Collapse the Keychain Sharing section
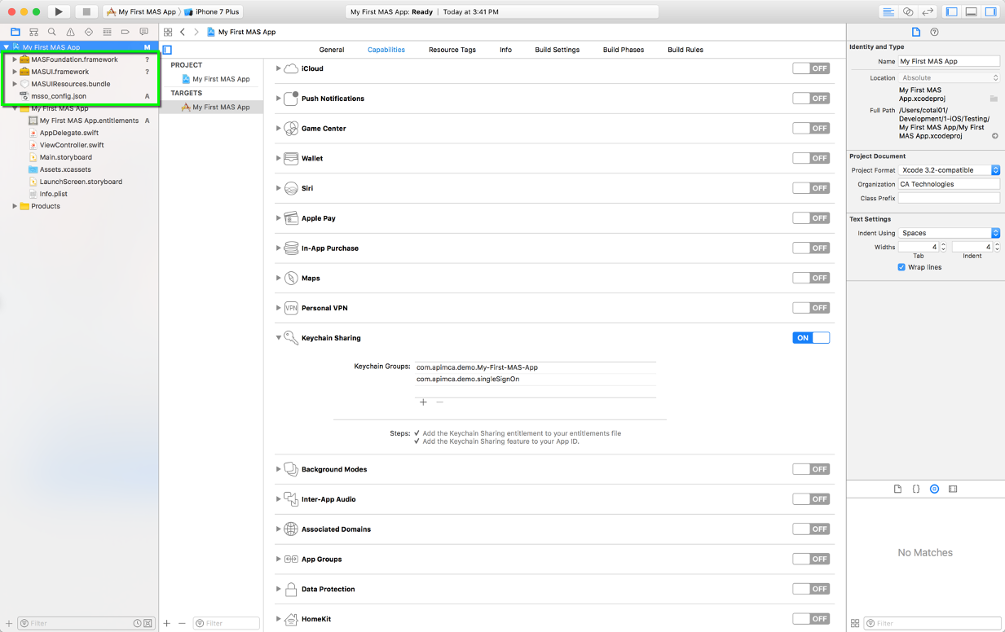 [278, 338]
